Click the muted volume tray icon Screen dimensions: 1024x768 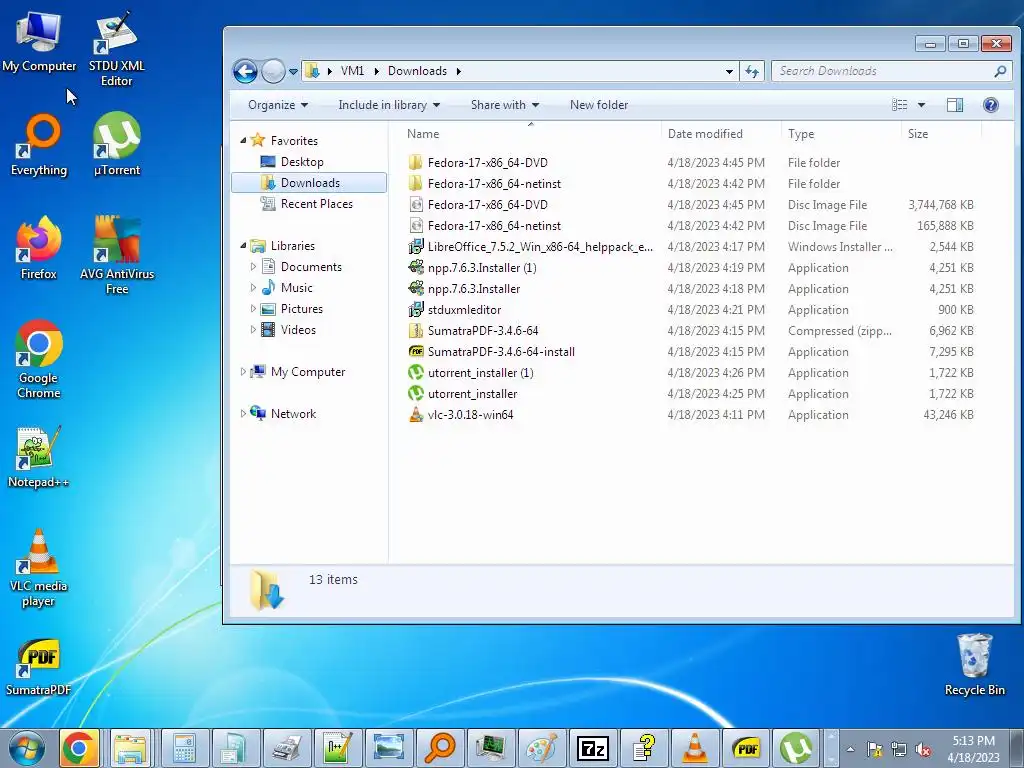click(x=923, y=750)
